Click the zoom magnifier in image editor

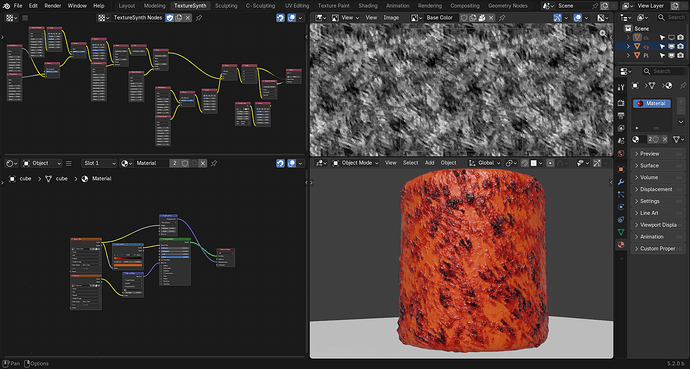[x=603, y=33]
